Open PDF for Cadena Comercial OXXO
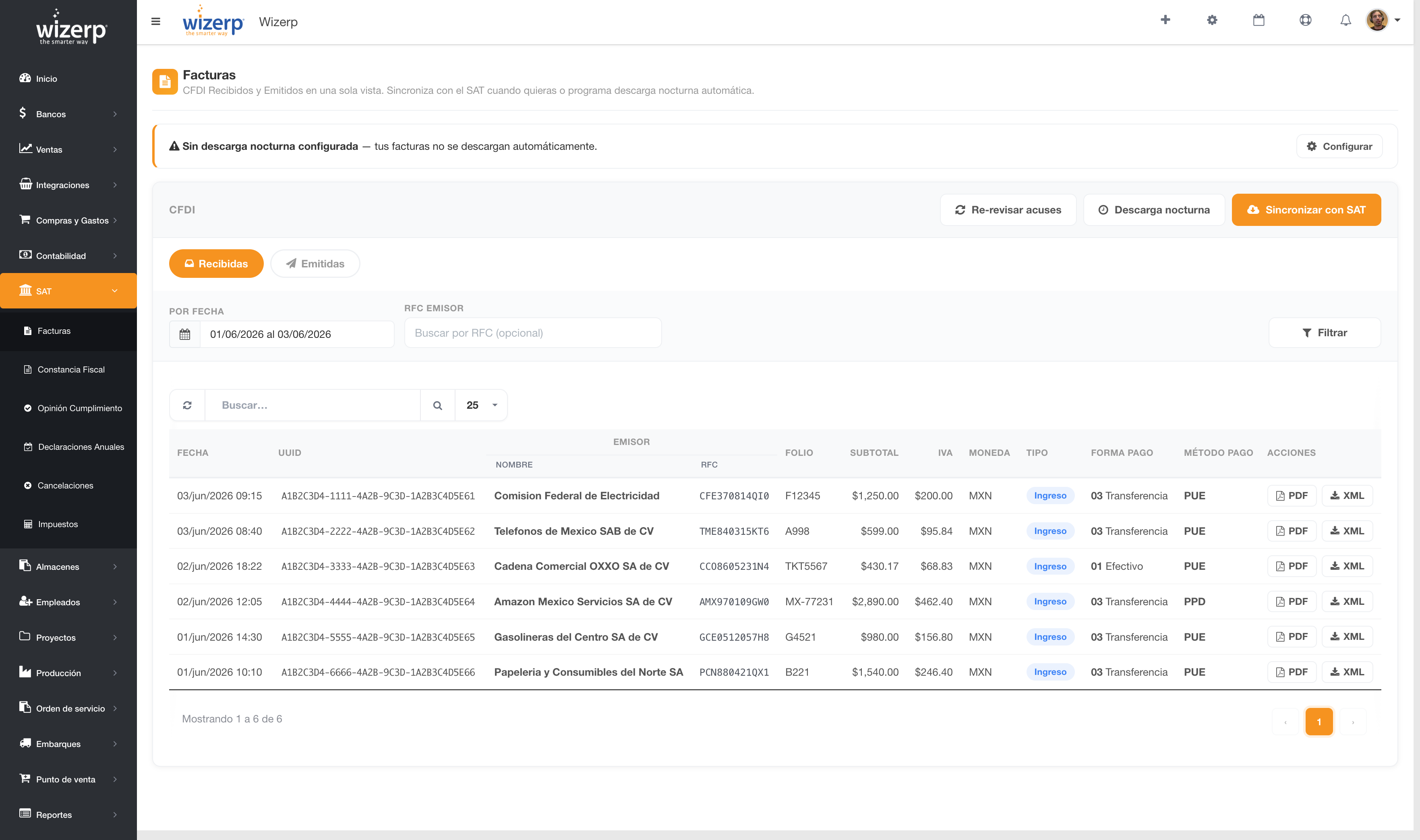The image size is (1420, 840). [x=1292, y=566]
